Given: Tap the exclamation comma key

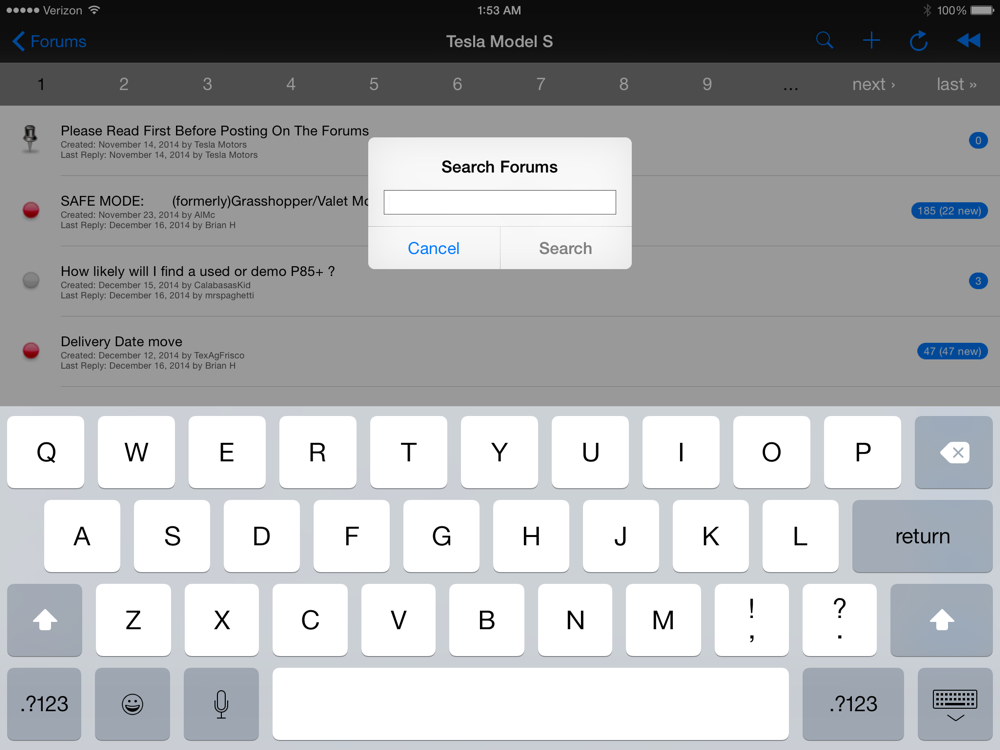Looking at the screenshot, I should (x=752, y=620).
